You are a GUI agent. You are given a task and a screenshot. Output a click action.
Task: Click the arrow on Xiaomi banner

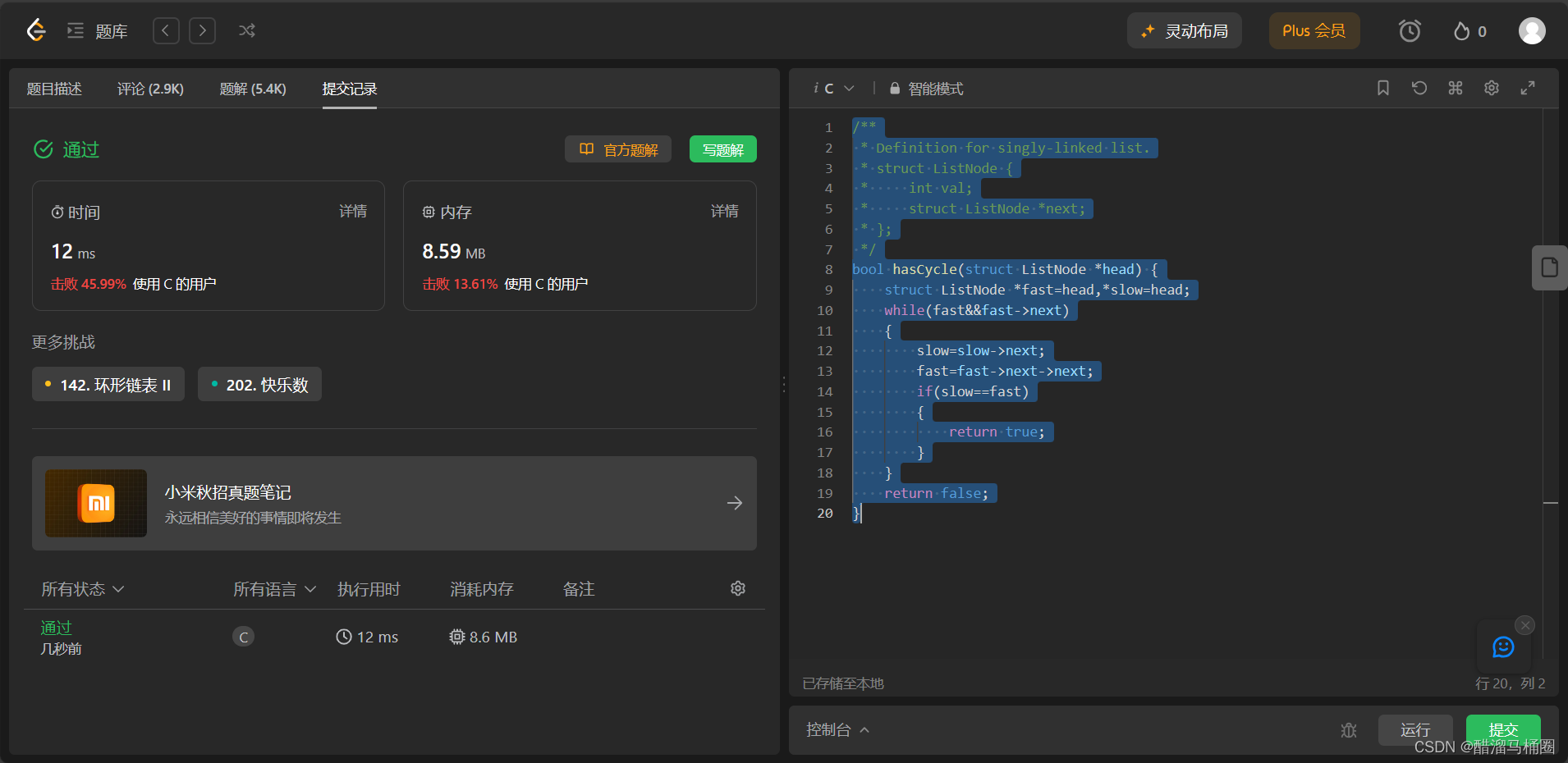(735, 503)
